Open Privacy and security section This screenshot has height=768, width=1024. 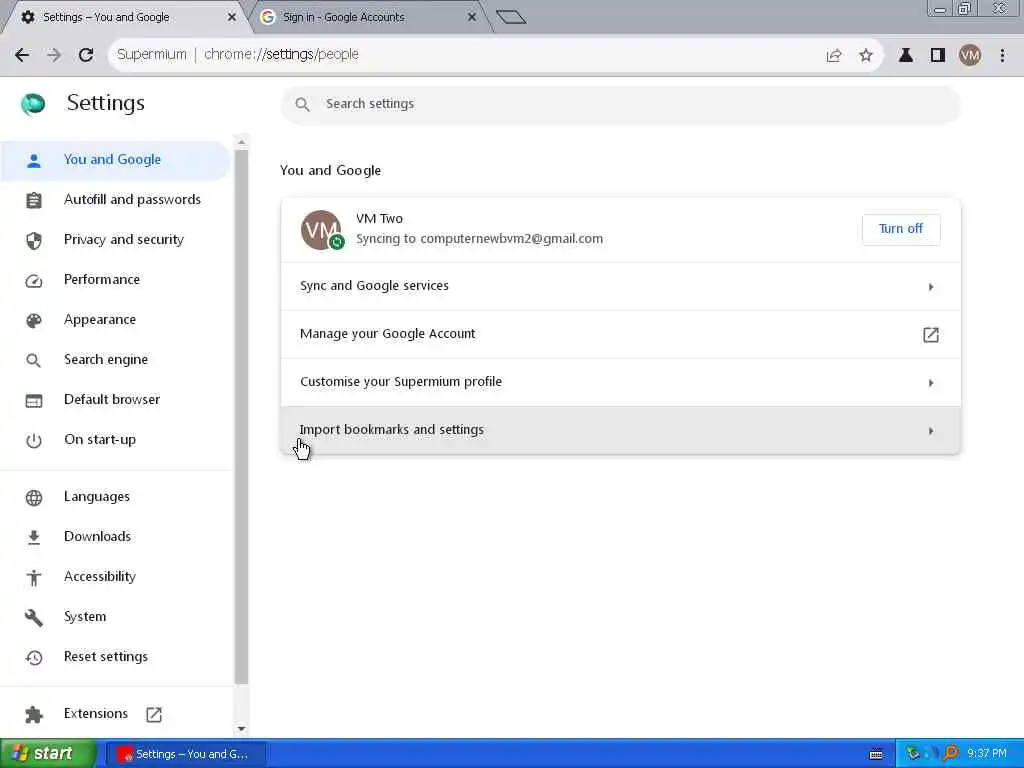(115, 240)
